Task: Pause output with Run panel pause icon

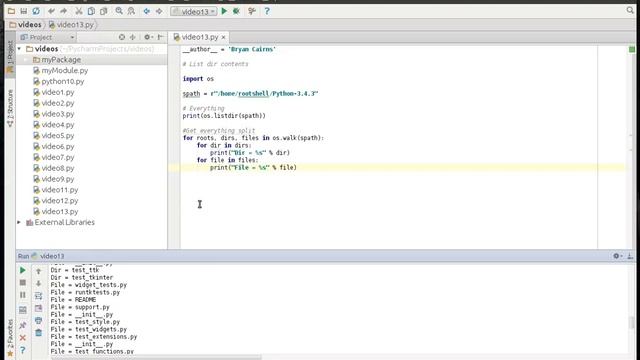Action: click(x=23, y=295)
